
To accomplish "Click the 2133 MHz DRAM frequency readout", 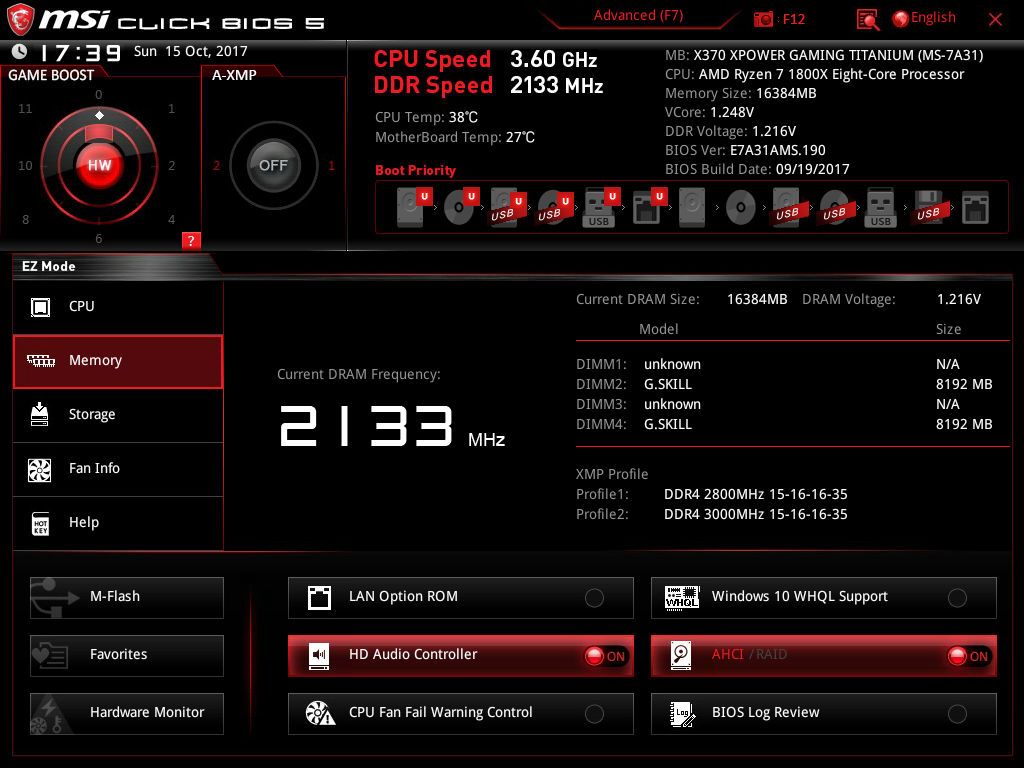I will tap(392, 426).
